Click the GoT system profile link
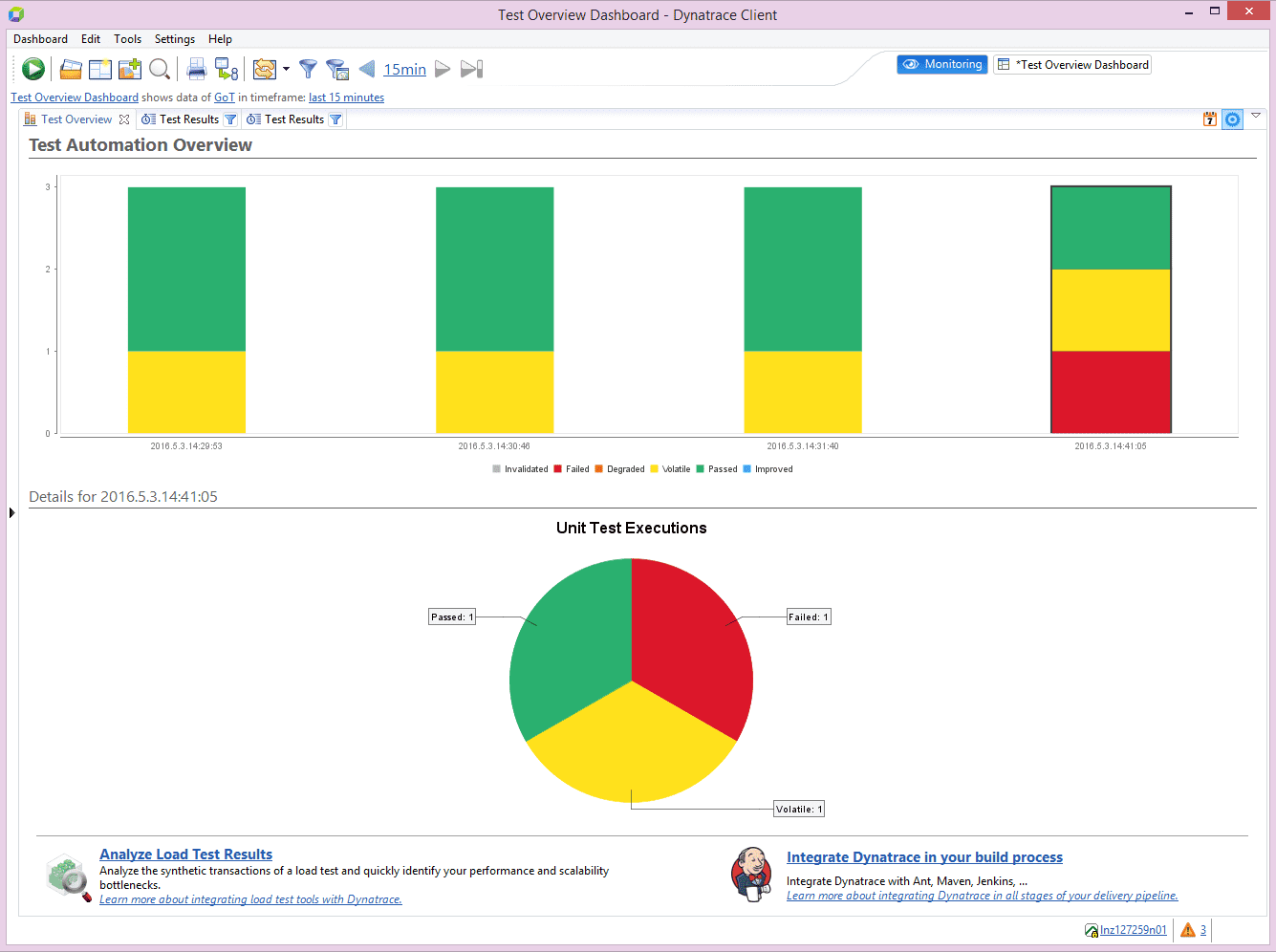 (x=225, y=97)
